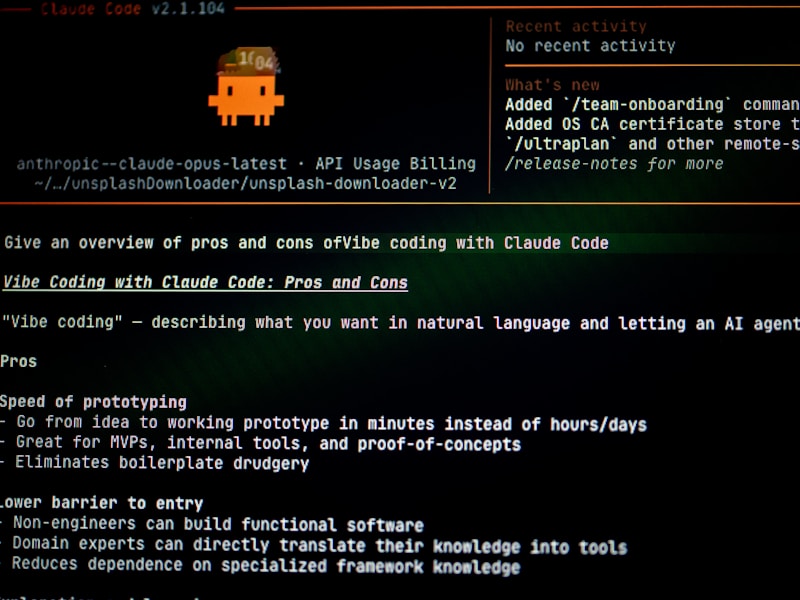Click the "Great for MVPs, internal tools" bullet
Viewport: 800px width, 600px height.
(x=260, y=443)
